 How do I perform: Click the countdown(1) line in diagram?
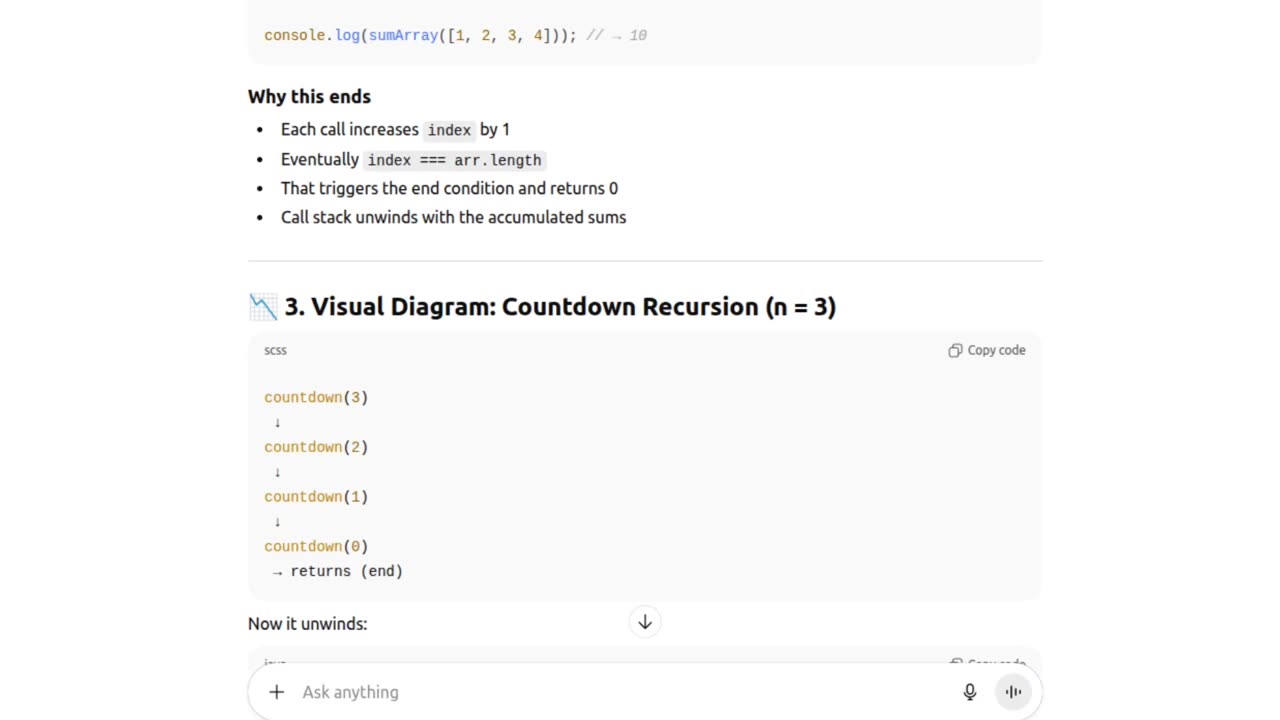point(316,497)
